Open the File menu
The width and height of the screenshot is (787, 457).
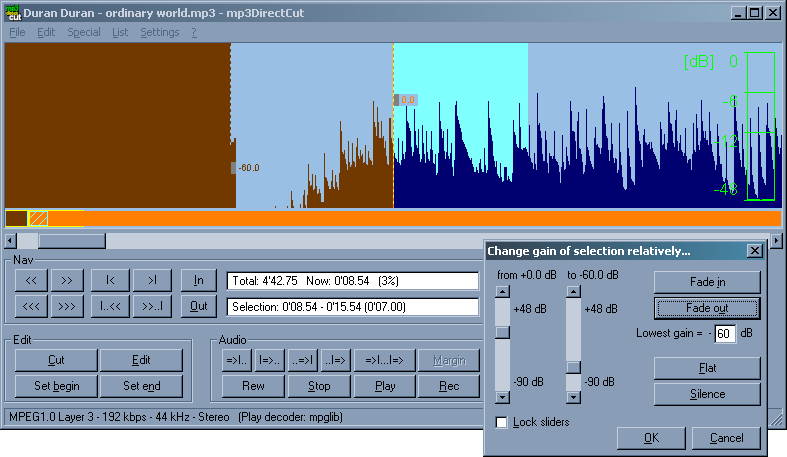pos(17,32)
